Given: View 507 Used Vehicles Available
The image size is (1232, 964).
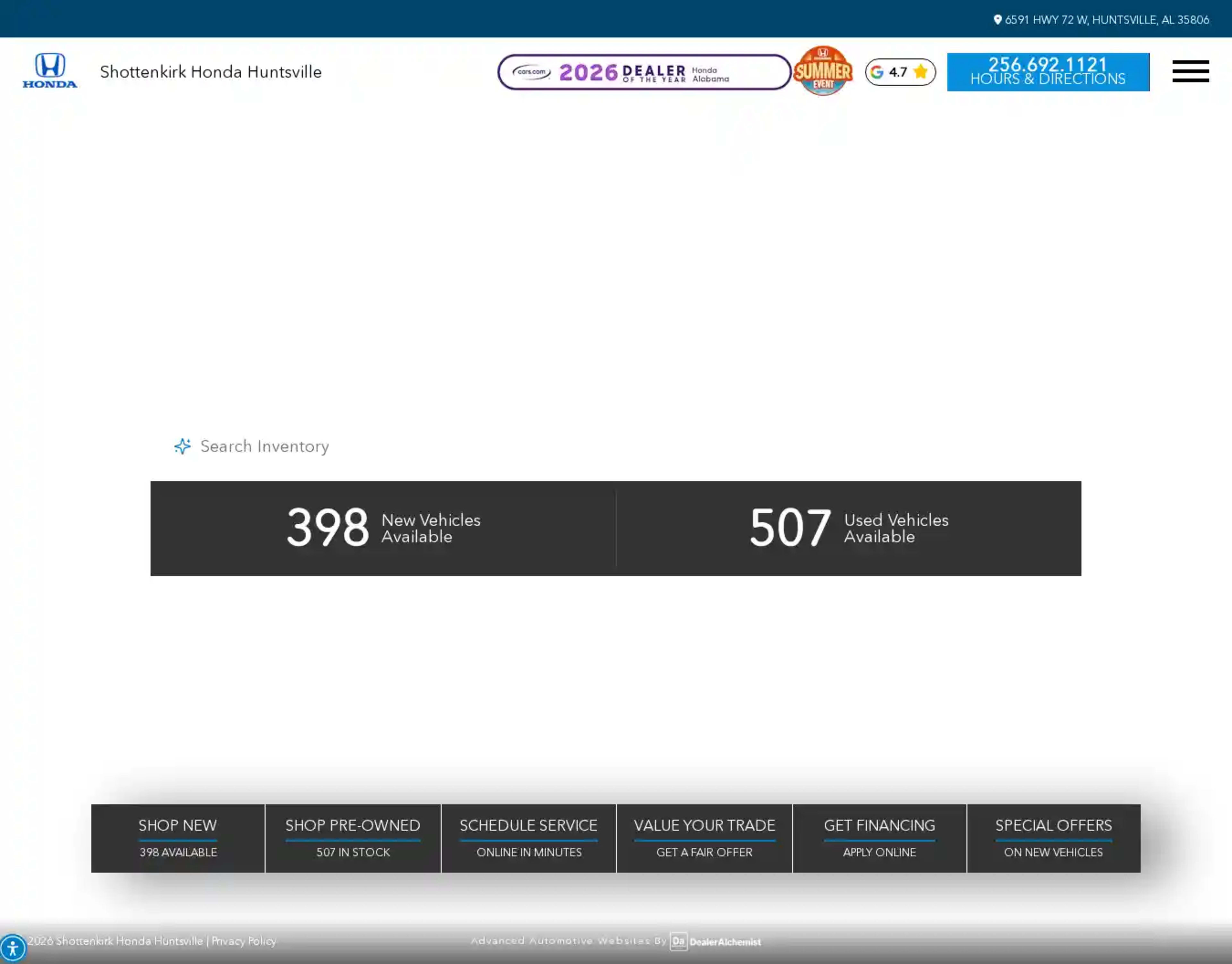Looking at the screenshot, I should click(x=849, y=528).
